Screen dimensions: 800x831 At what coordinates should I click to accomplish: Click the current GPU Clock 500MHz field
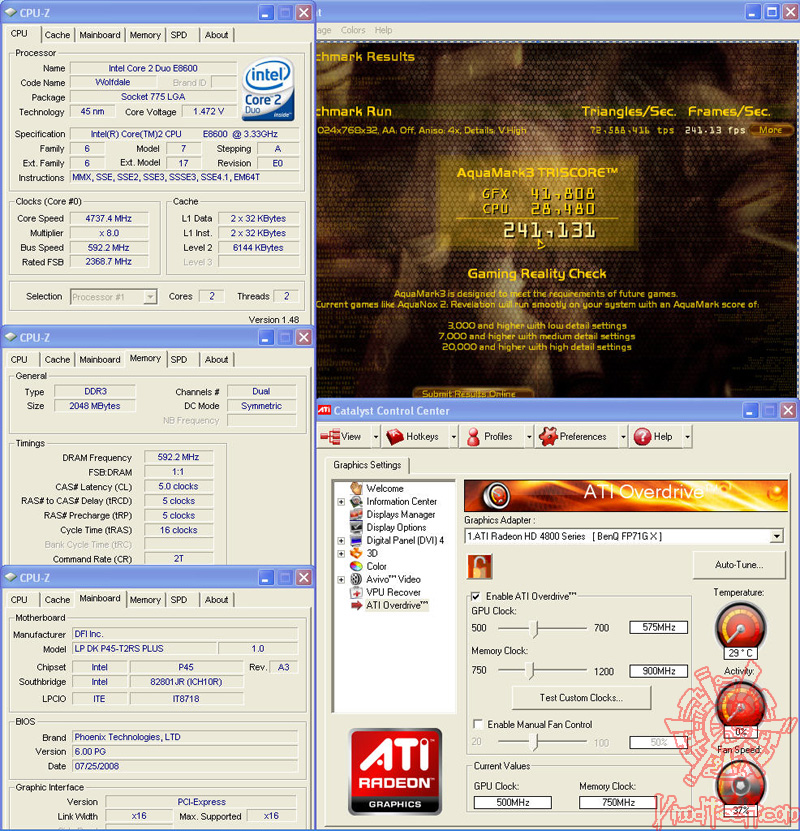point(512,802)
